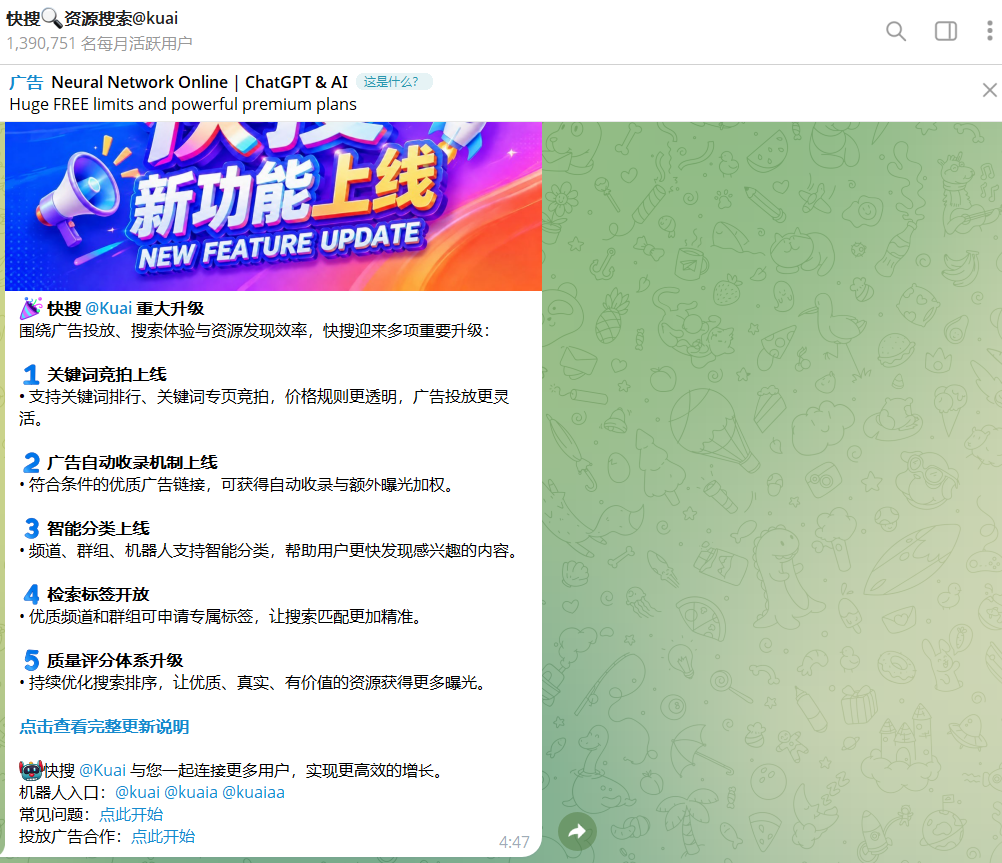Click the bullet starting '支持关键词排行'
The width and height of the screenshot is (1002, 863).
pyautogui.click(x=264, y=408)
